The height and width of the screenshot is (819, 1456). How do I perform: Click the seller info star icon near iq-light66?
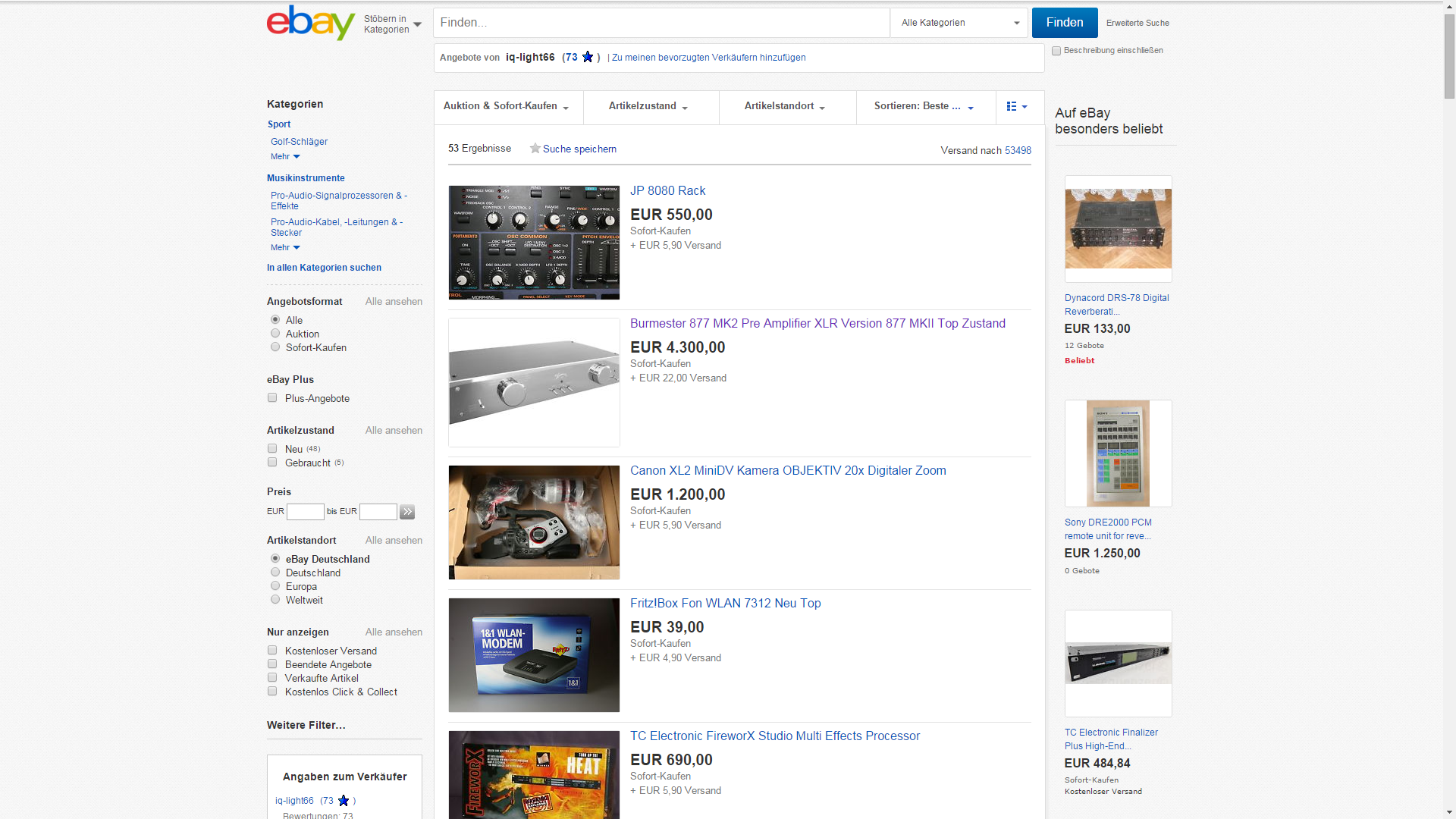coord(344,800)
